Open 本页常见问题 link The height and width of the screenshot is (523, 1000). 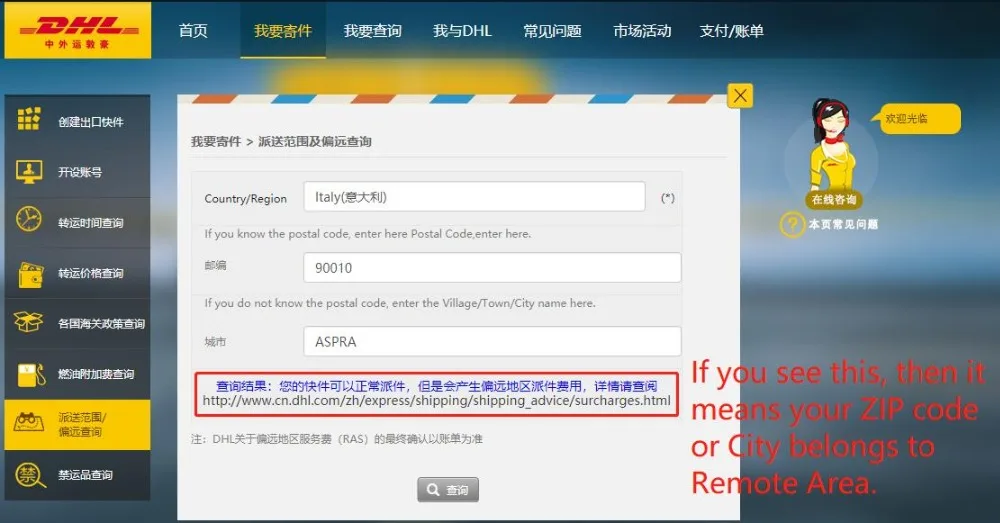(x=844, y=225)
